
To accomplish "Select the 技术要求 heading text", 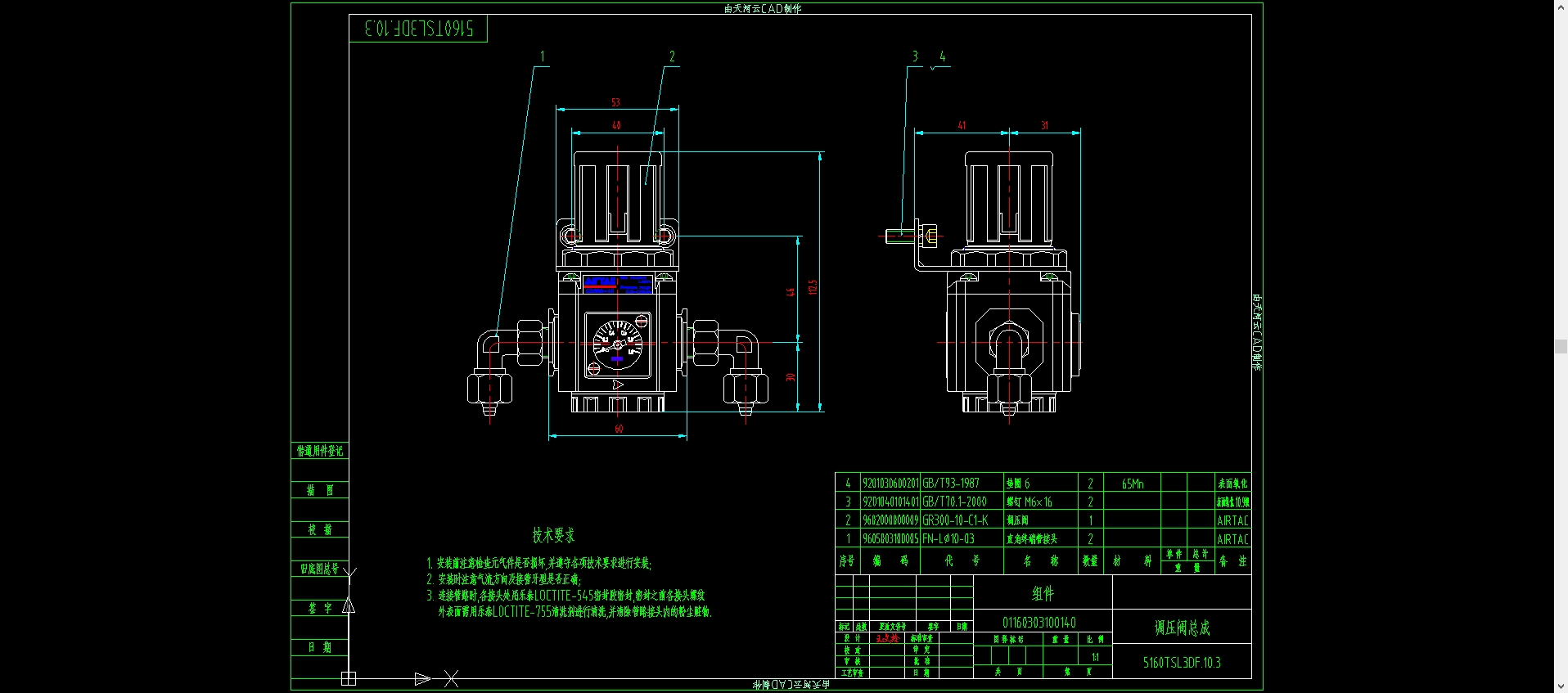I will coord(553,535).
